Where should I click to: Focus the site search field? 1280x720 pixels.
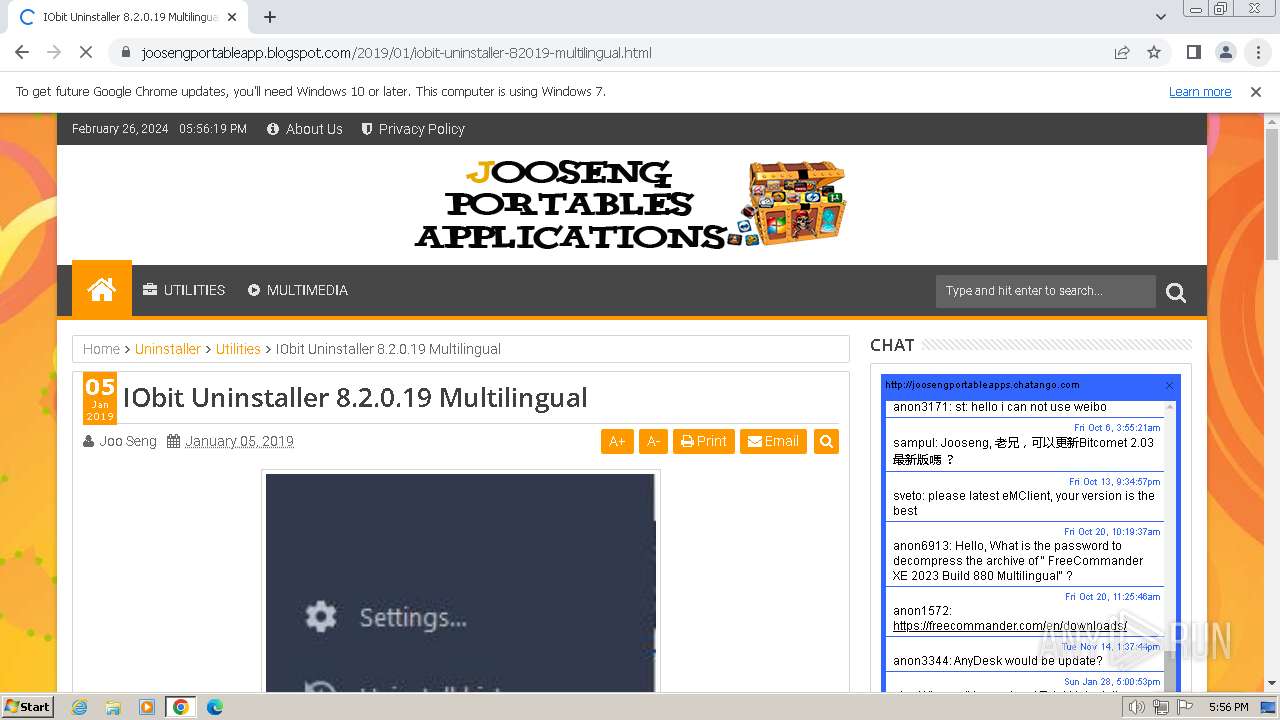pyautogui.click(x=1045, y=291)
